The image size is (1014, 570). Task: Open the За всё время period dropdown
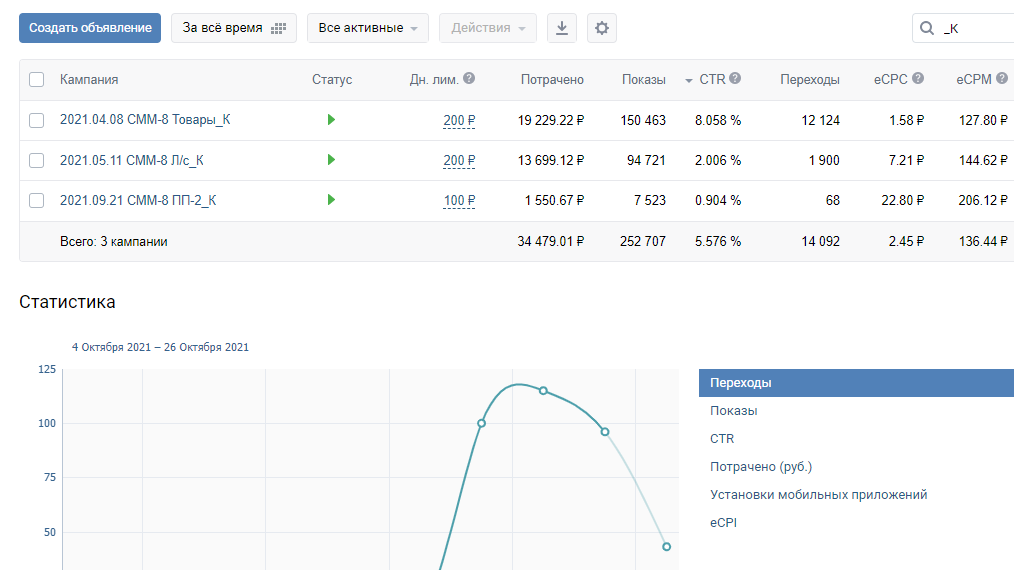point(233,28)
